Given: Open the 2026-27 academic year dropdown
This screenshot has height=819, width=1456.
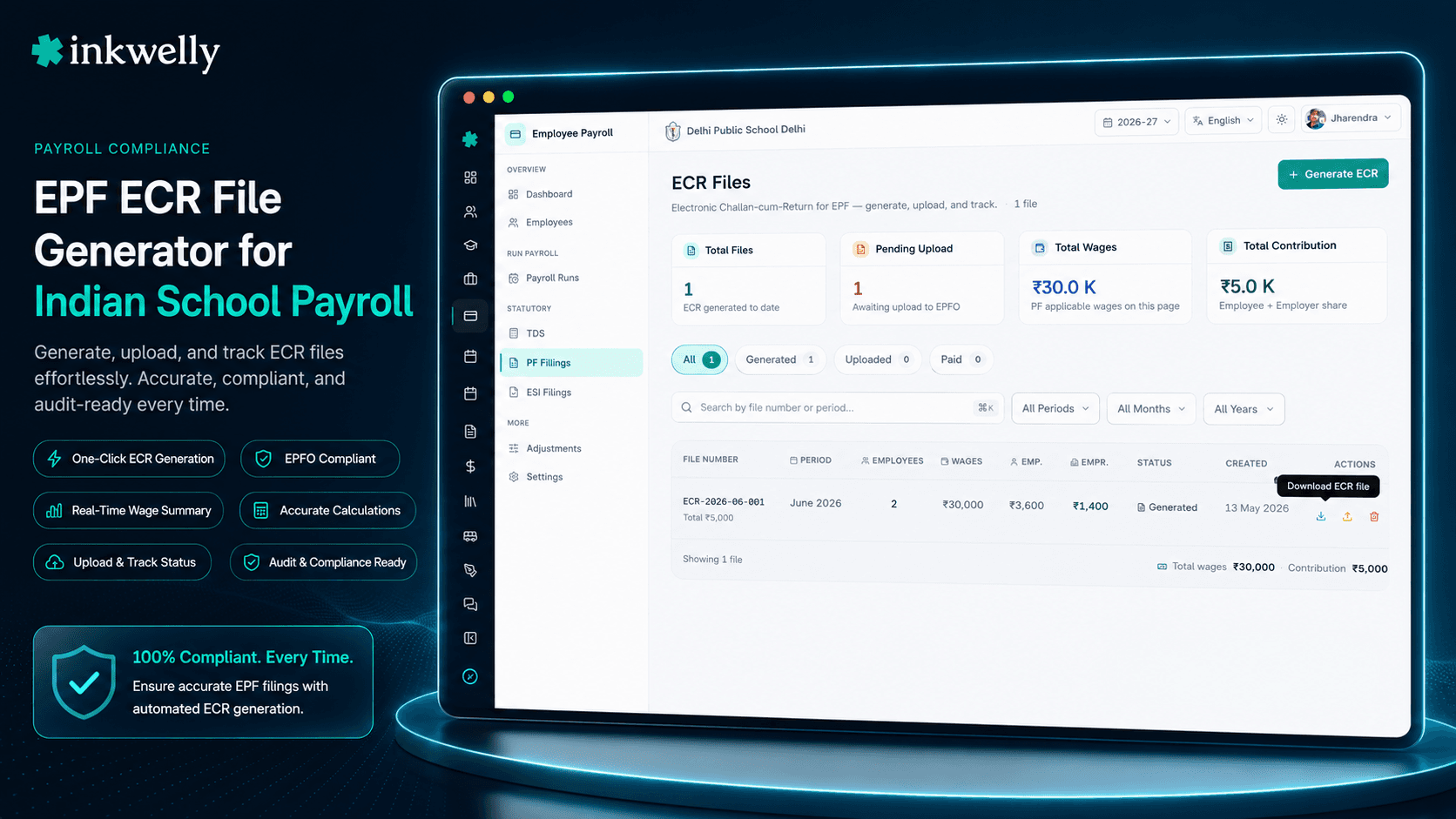Looking at the screenshot, I should point(1136,122).
